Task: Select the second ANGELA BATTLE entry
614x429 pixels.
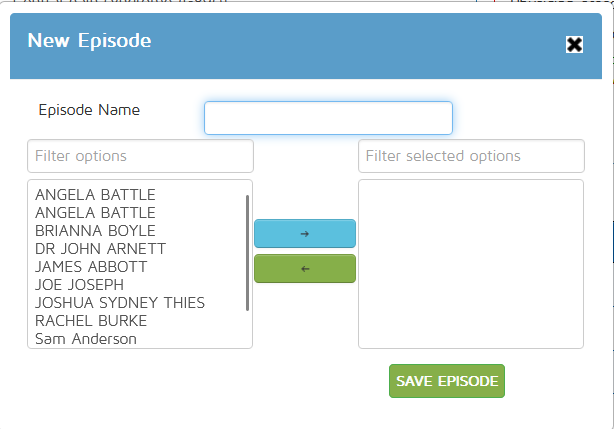Action: [x=95, y=213]
